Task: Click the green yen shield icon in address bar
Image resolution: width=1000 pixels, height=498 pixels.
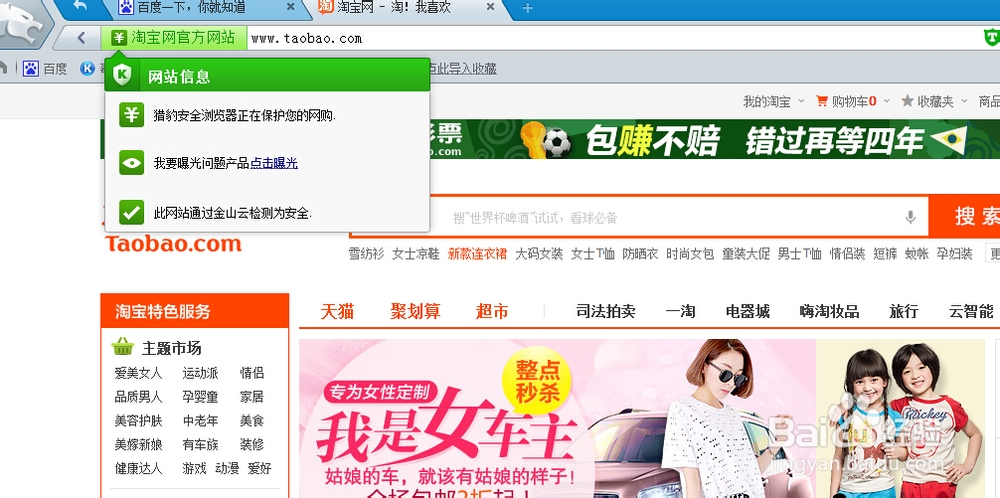Action: click(119, 38)
